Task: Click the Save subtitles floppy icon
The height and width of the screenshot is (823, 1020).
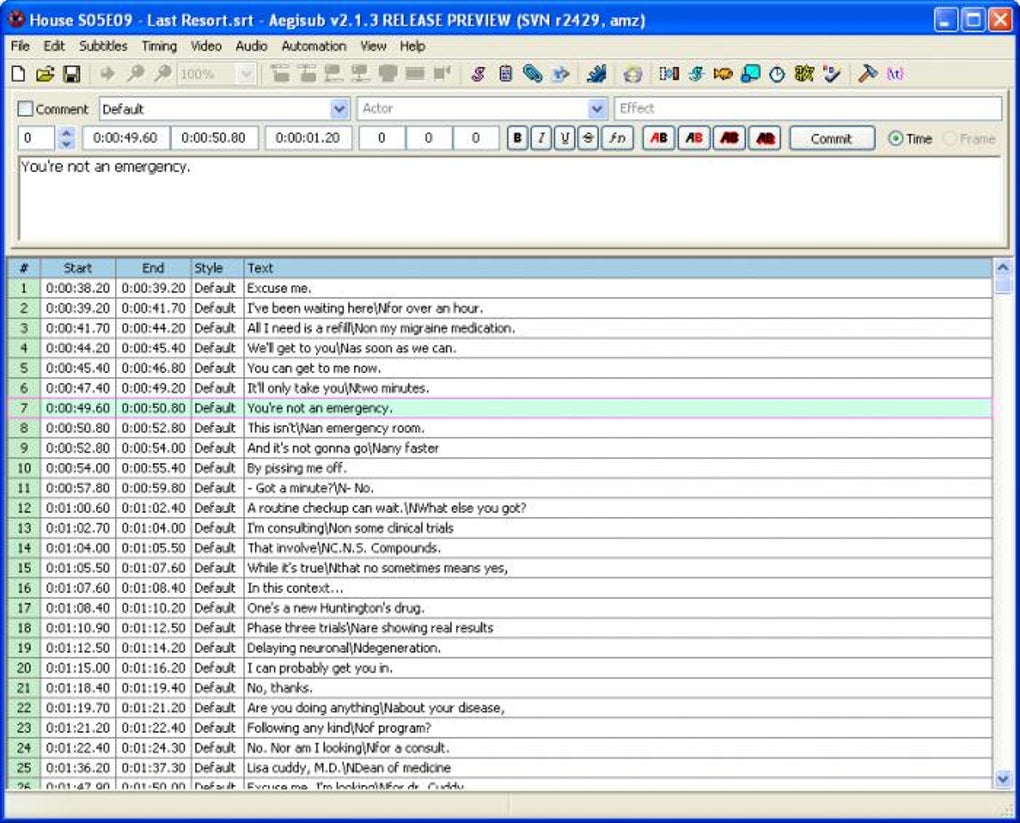Action: tap(72, 74)
